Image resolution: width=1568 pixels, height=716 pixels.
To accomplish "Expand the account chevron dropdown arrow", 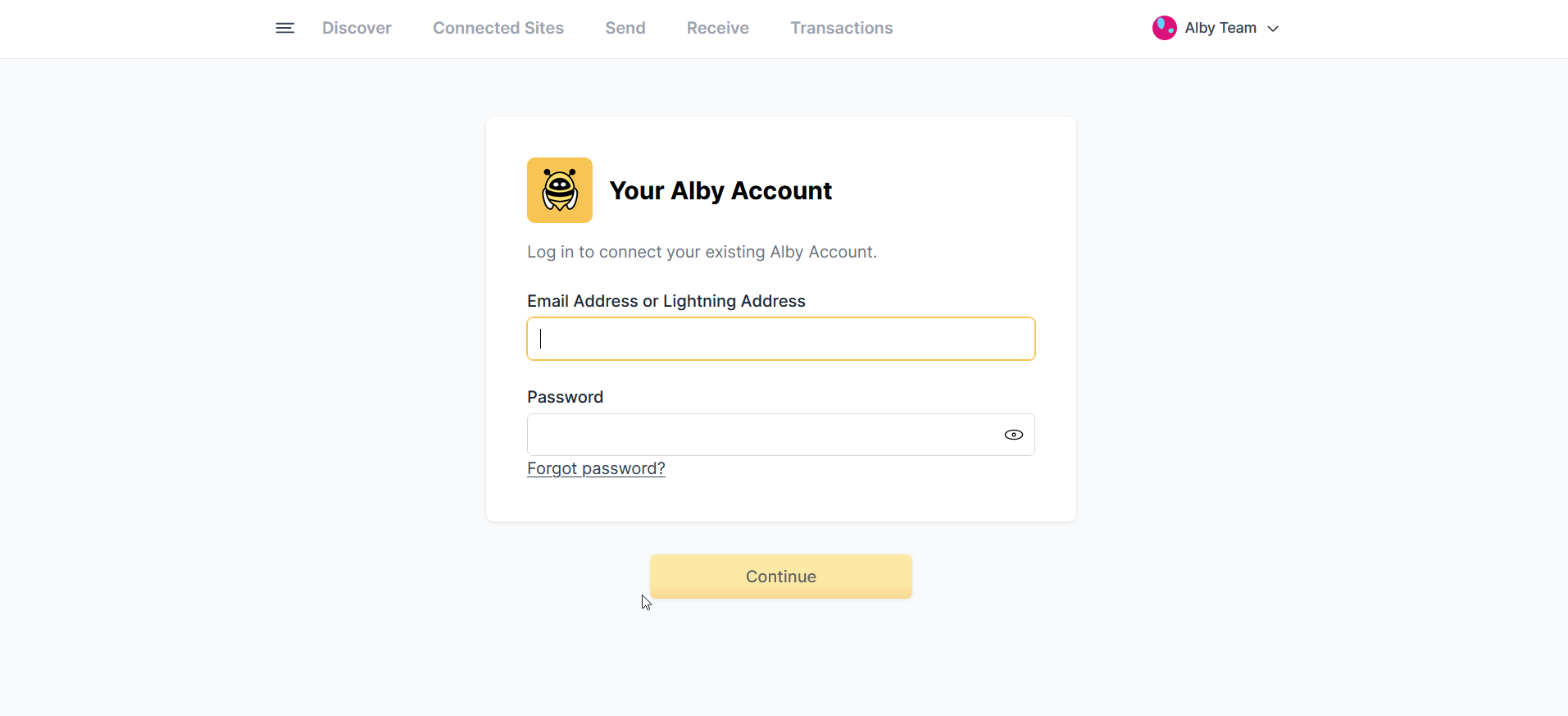I will point(1273,29).
